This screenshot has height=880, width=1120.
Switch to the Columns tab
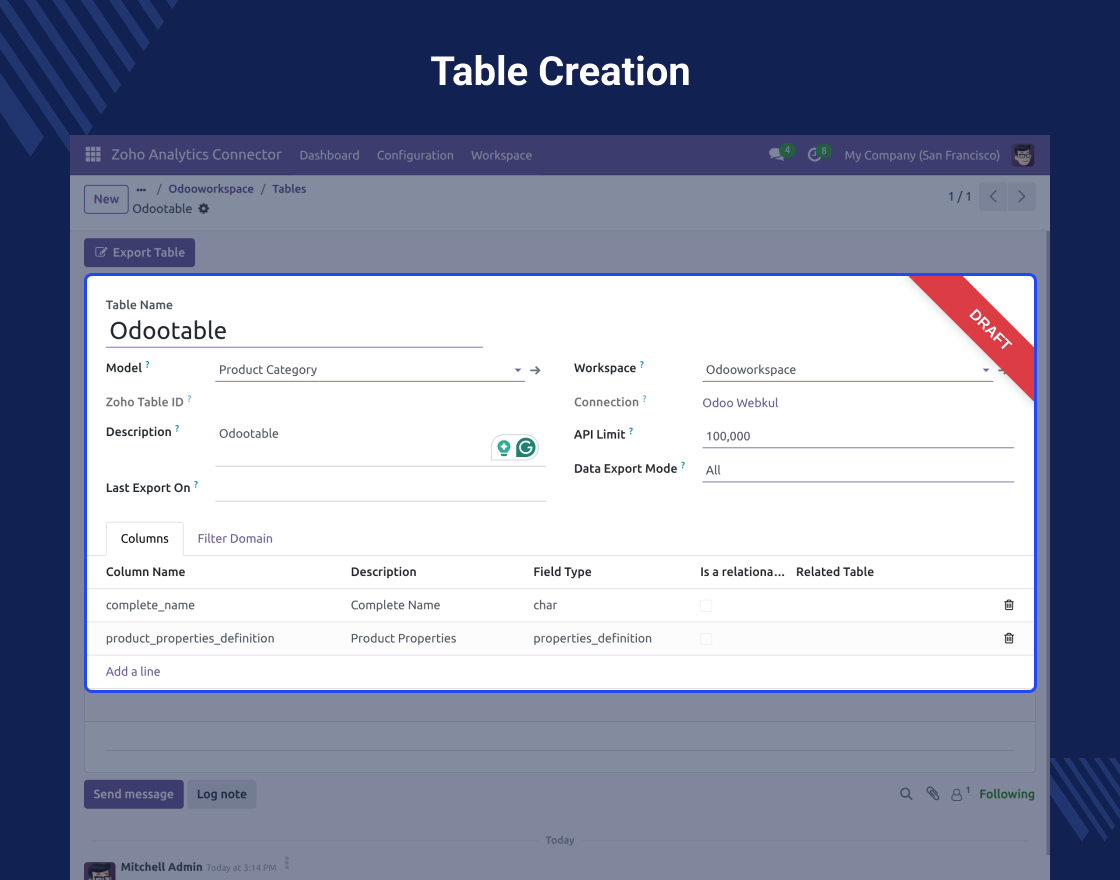pos(144,539)
